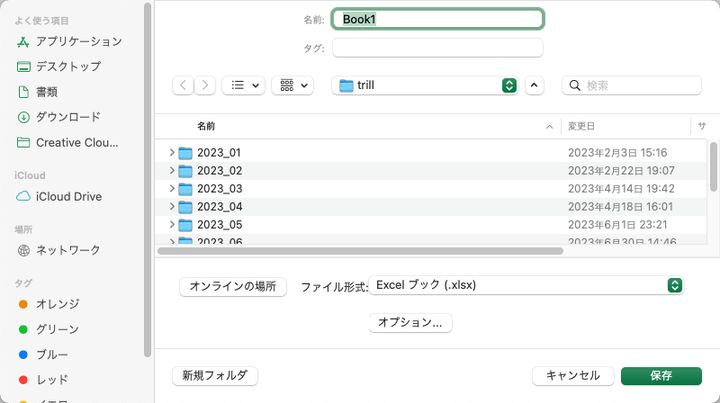This screenshot has width=720, height=403.
Task: Open Applications in the sidebar
Action: (x=78, y=41)
